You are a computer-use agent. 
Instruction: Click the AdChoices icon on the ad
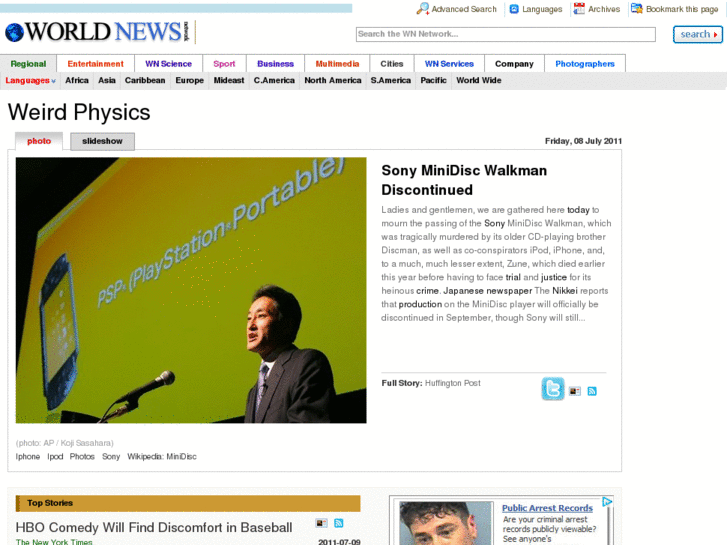pyautogui.click(x=607, y=501)
